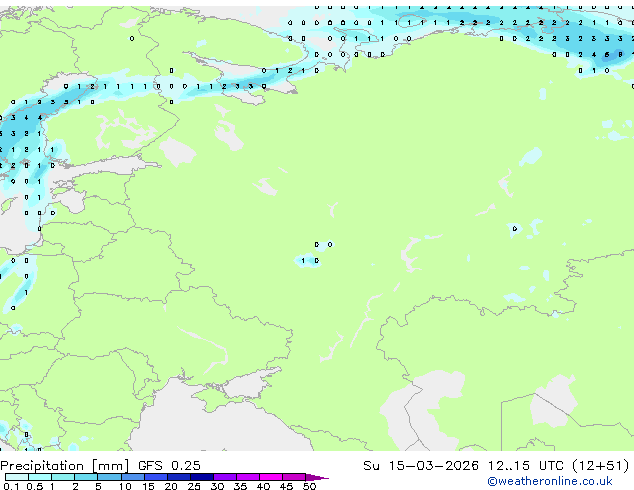Click the '40' legend scale label
The height and width of the screenshot is (490, 634).
[264, 486]
